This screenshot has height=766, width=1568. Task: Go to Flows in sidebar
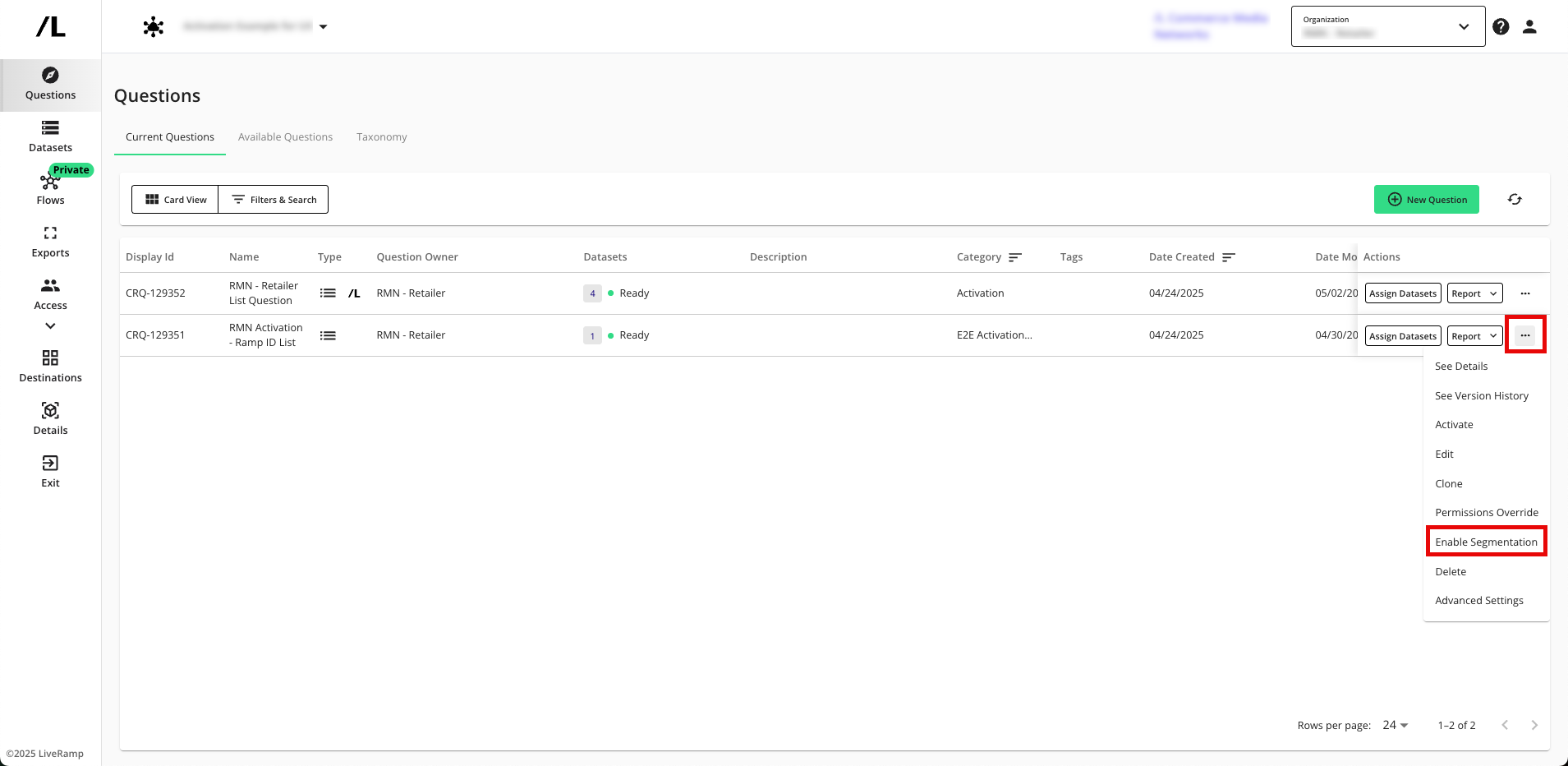(50, 188)
